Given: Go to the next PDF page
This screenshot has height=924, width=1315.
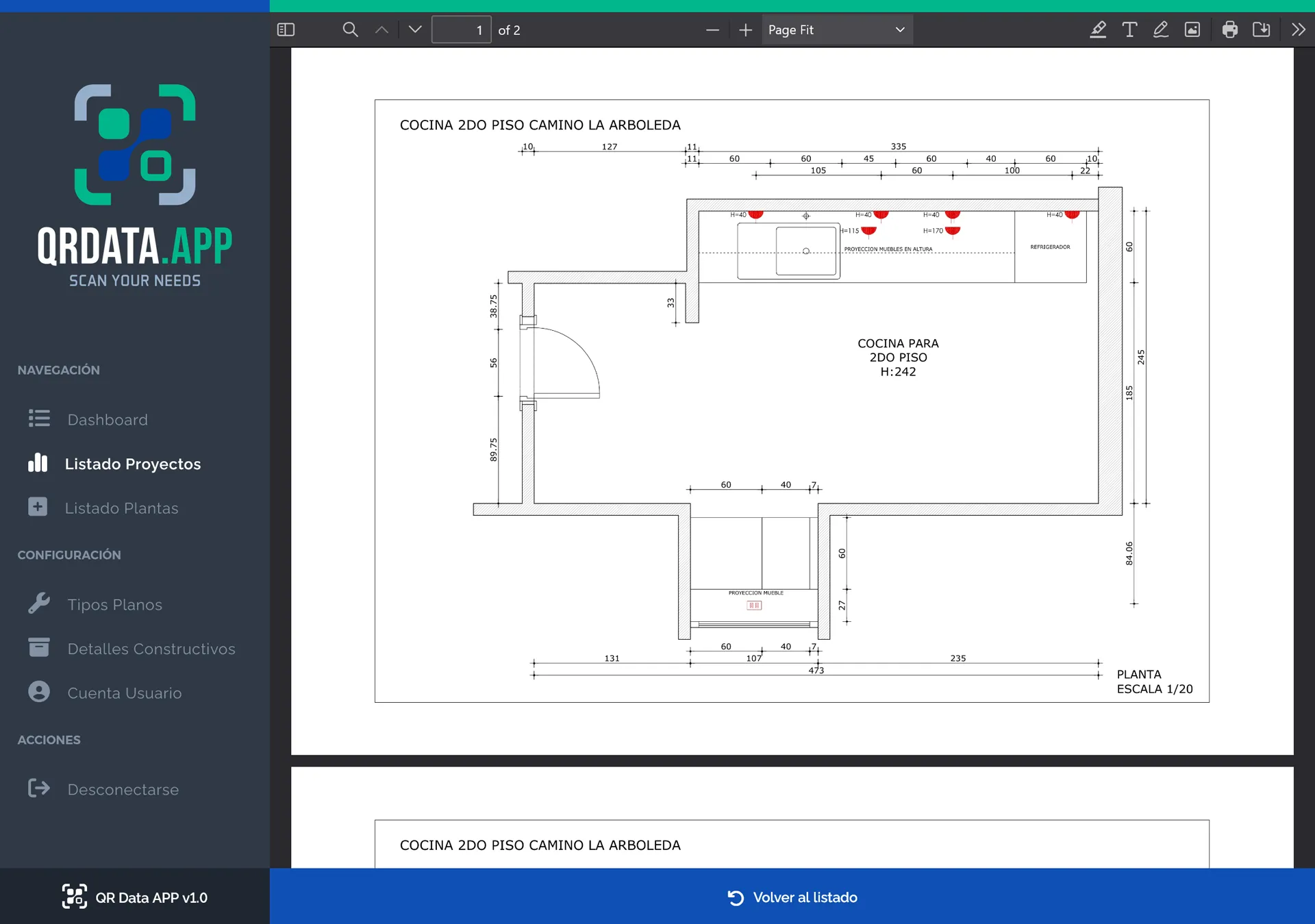Looking at the screenshot, I should tap(415, 29).
